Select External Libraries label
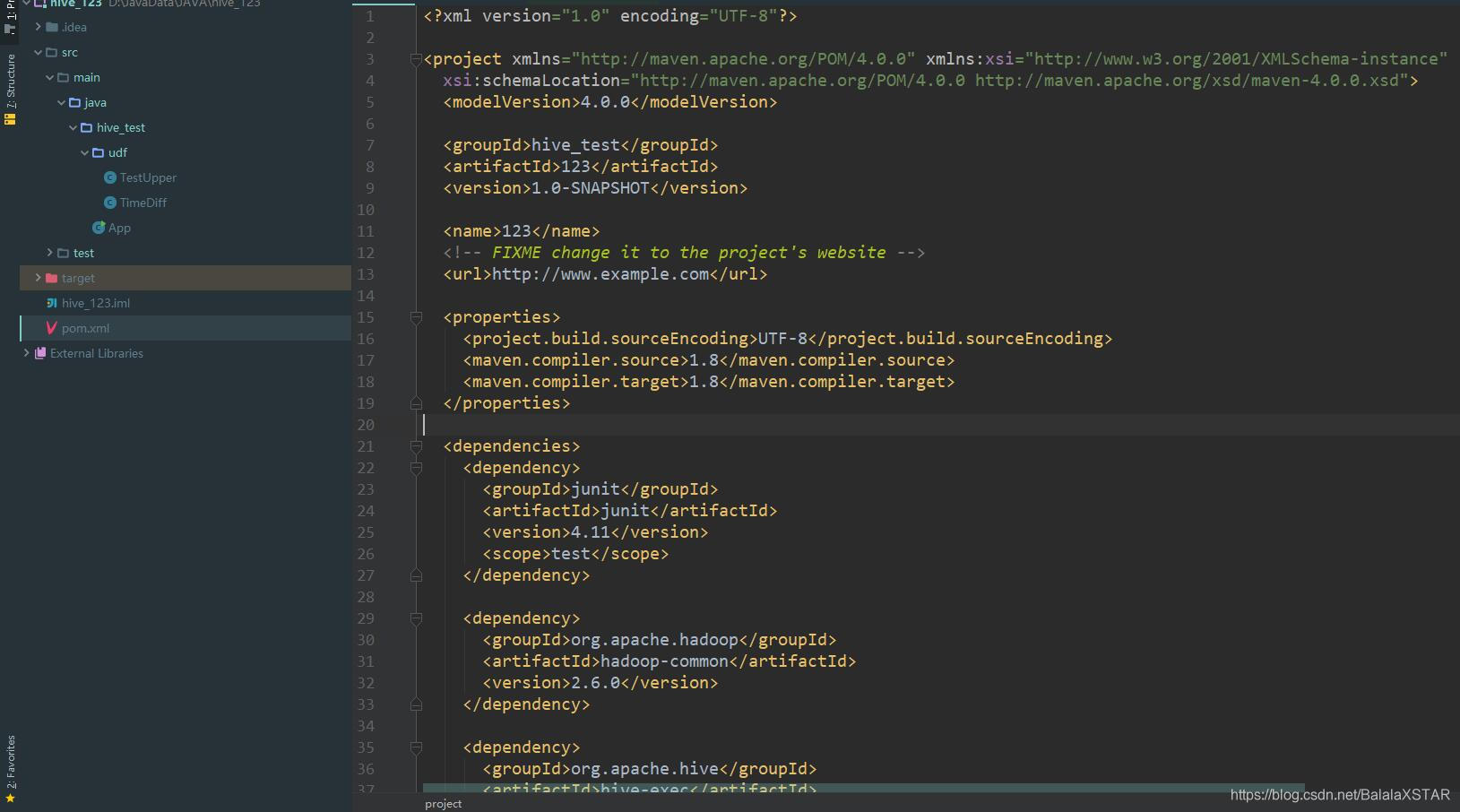 (97, 353)
